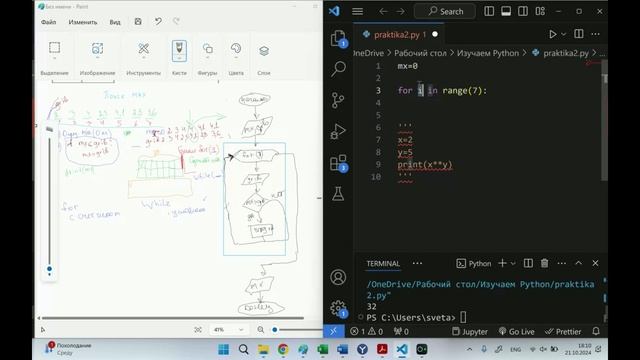
Task: Open Paint zoom percentage dropdown
Action: [x=229, y=329]
